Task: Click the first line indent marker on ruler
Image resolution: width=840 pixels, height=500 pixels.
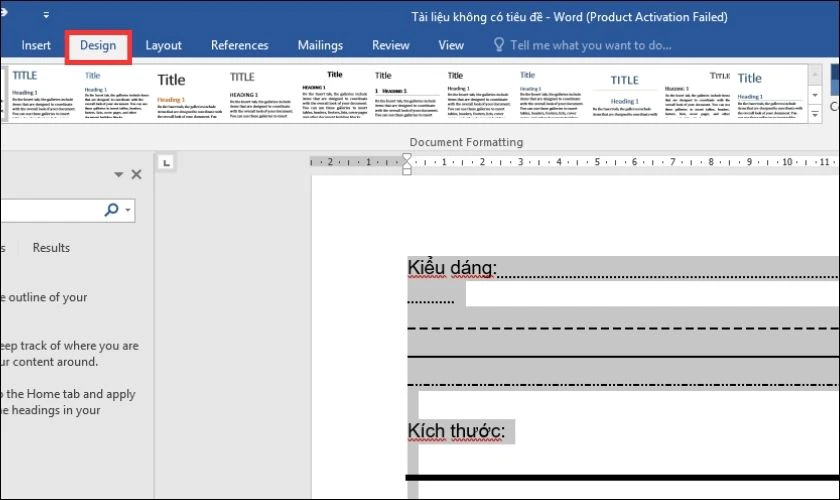Action: [x=407, y=158]
